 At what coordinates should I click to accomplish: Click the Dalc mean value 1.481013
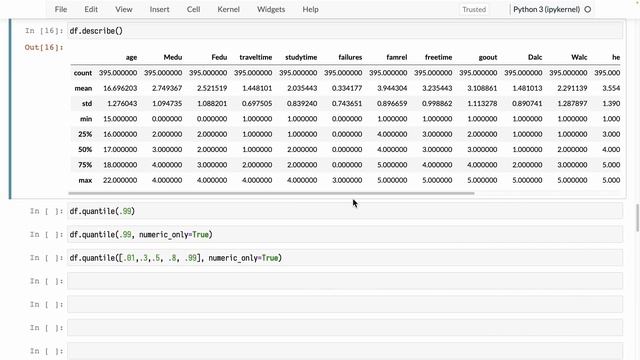point(527,88)
